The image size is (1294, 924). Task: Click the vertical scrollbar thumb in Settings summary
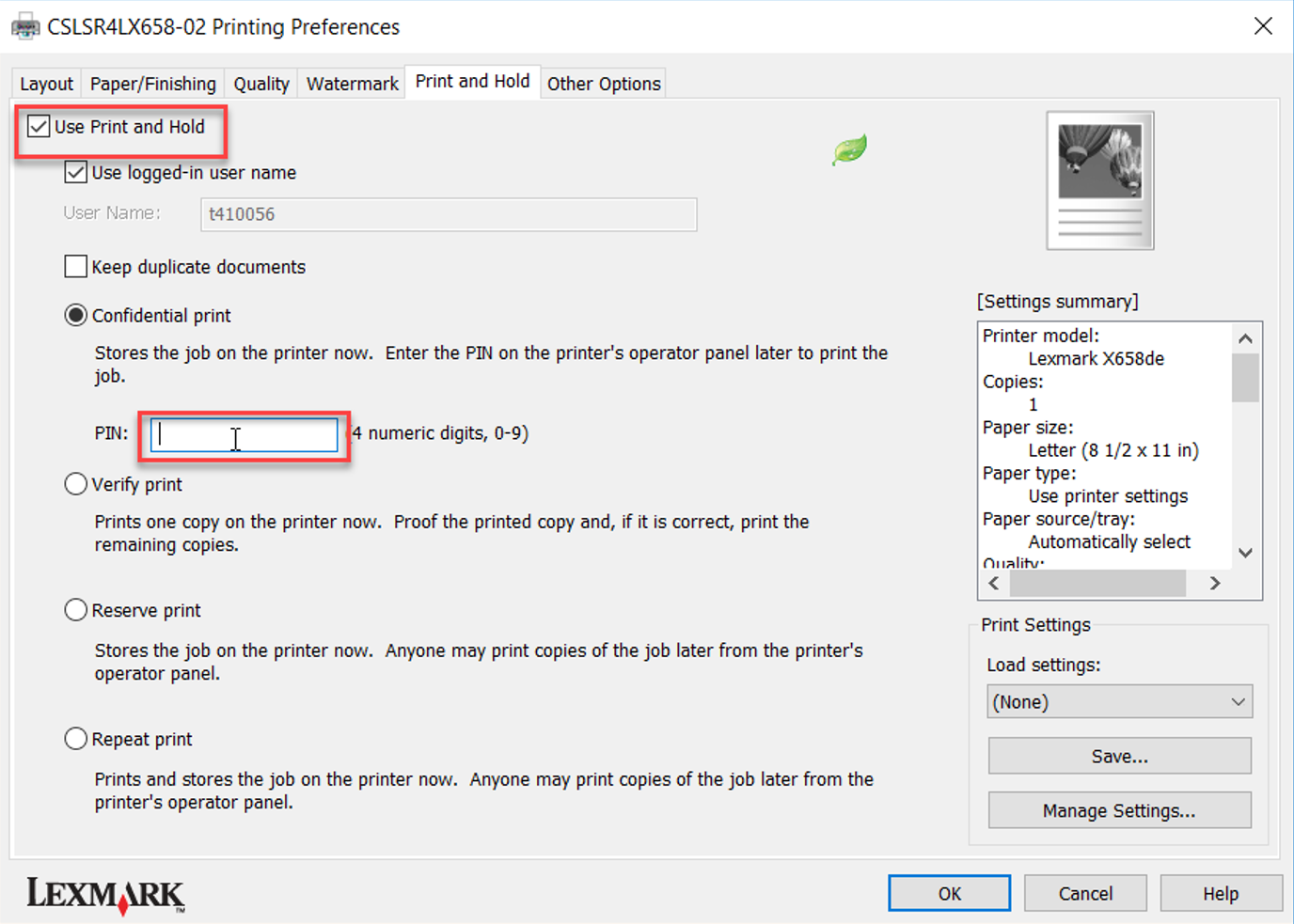1245,377
